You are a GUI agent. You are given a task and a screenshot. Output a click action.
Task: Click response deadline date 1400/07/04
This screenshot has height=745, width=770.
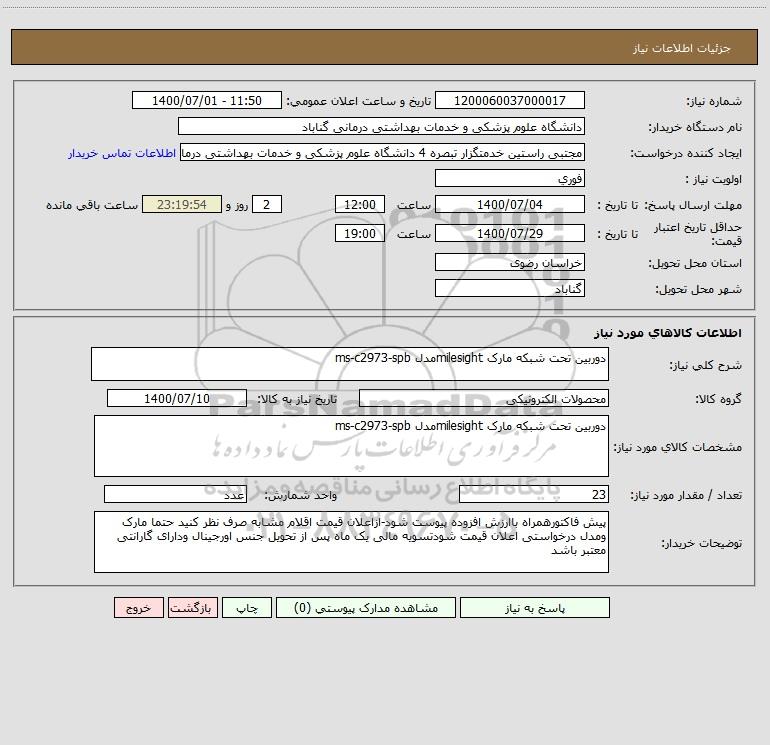click(510, 204)
